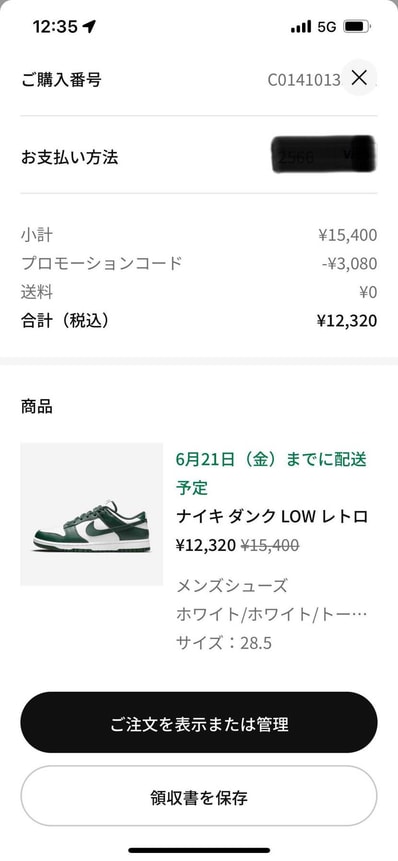Tap the battery icon in status bar
This screenshot has width=398, height=861.
(x=356, y=26)
